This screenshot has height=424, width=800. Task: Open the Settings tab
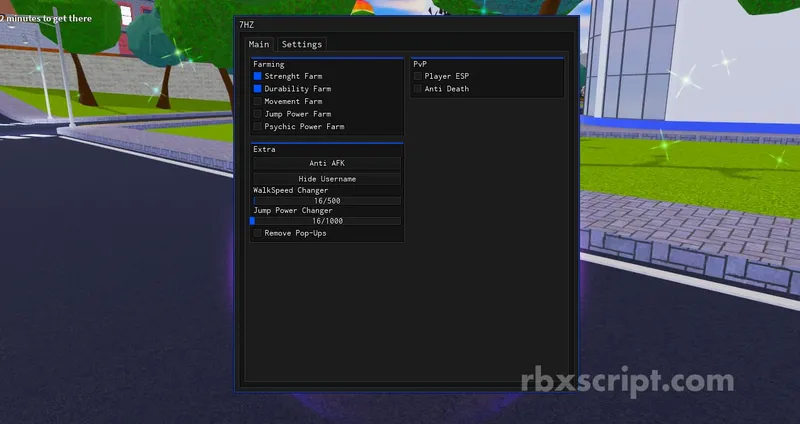pyautogui.click(x=302, y=44)
